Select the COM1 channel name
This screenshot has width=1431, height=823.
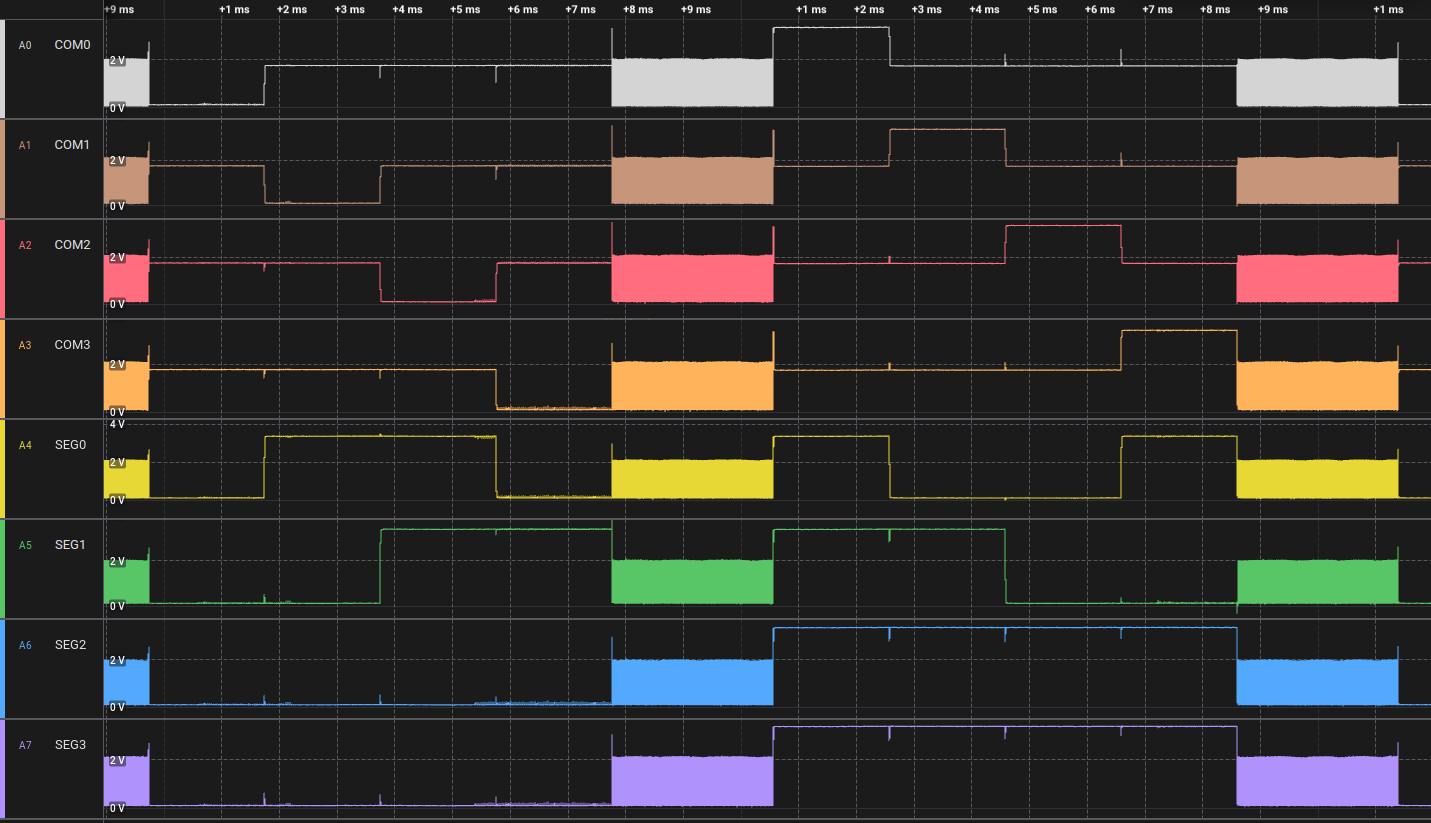[x=72, y=145]
